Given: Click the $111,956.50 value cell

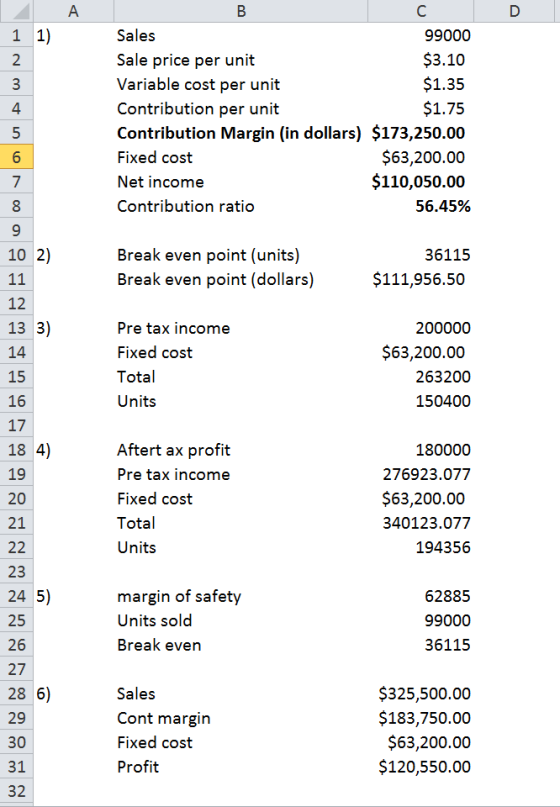Looking at the screenshot, I should pyautogui.click(x=421, y=279).
